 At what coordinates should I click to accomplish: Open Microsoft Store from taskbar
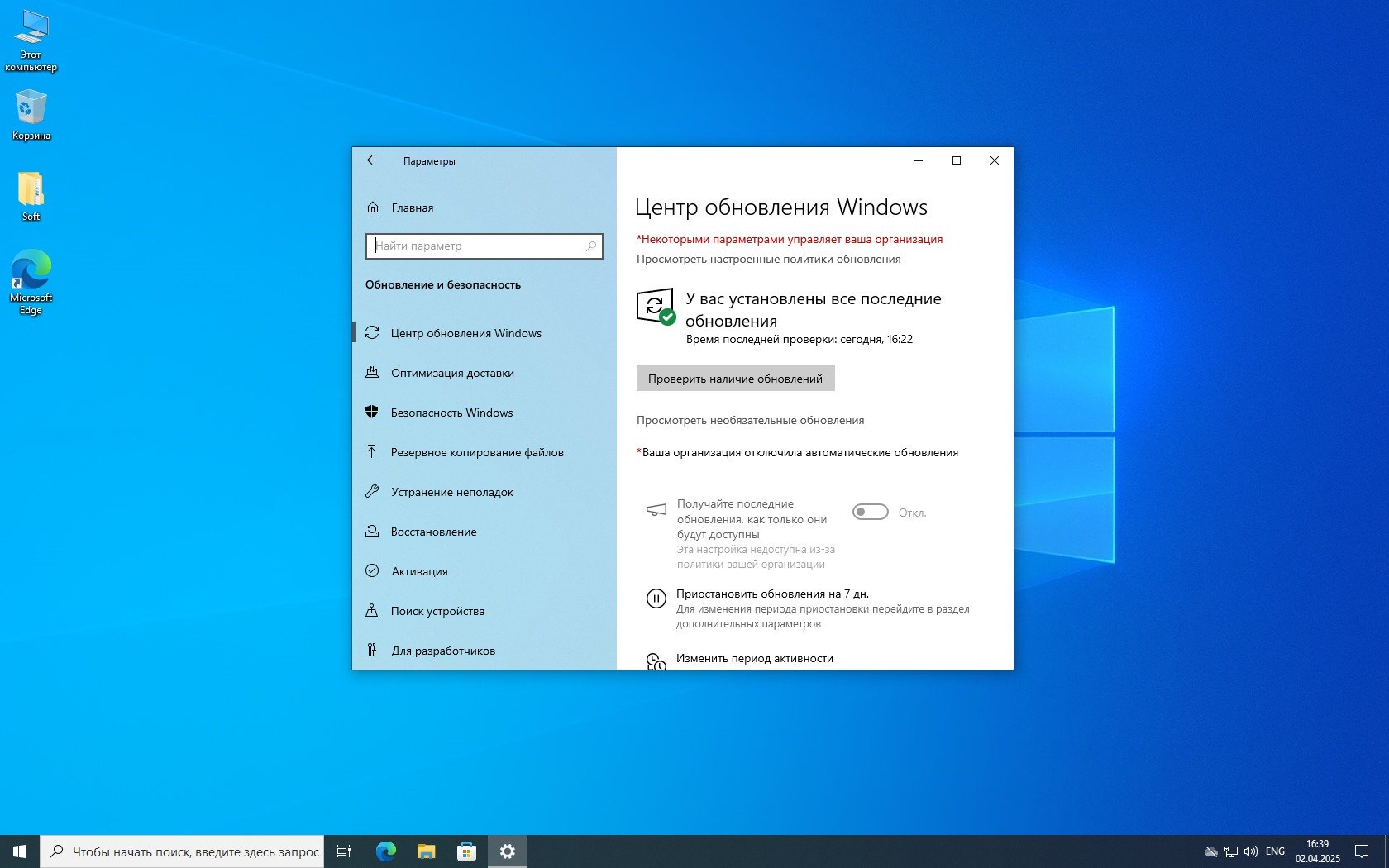(x=466, y=851)
